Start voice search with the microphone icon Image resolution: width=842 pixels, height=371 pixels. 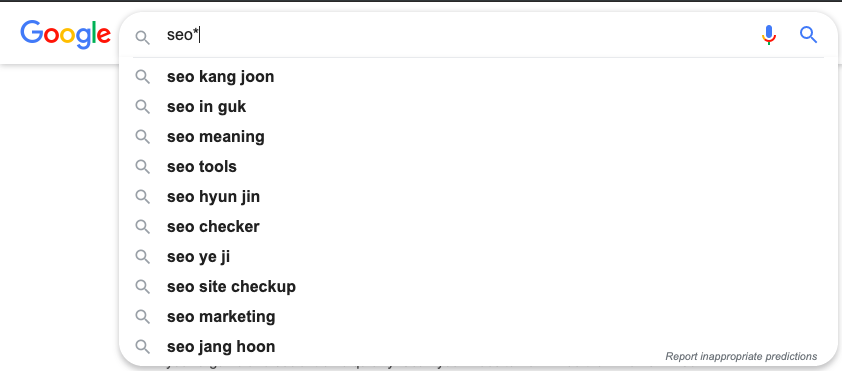[x=769, y=35]
